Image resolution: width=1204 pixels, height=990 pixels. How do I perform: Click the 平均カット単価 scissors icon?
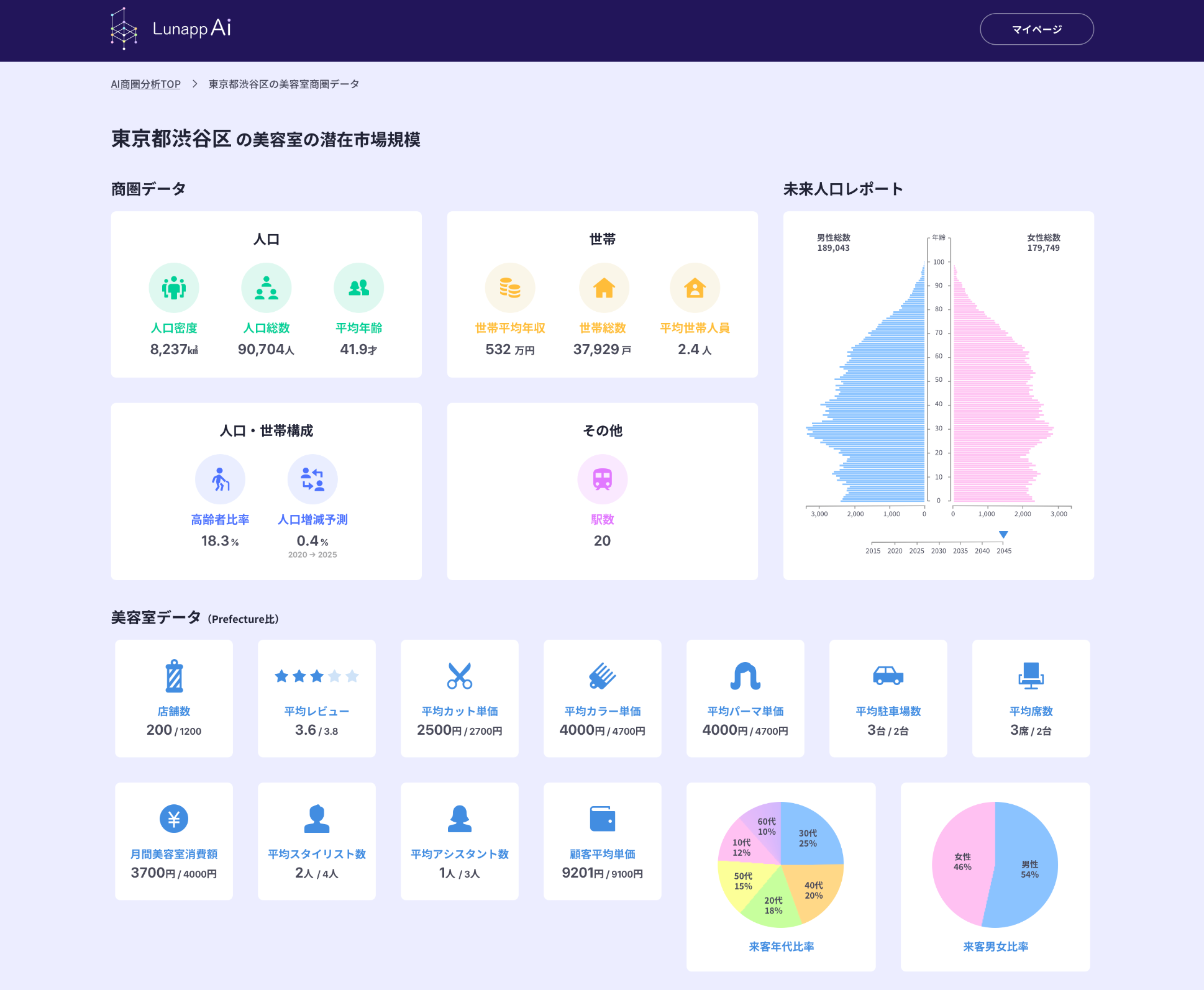(459, 676)
